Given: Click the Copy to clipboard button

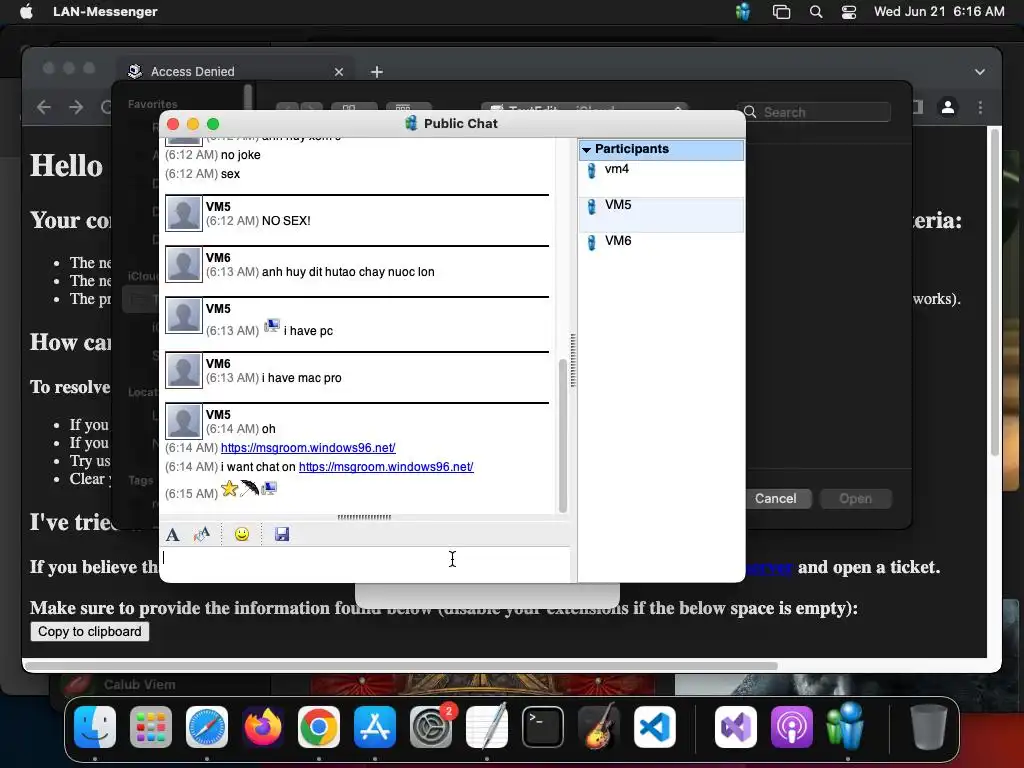Looking at the screenshot, I should [89, 632].
